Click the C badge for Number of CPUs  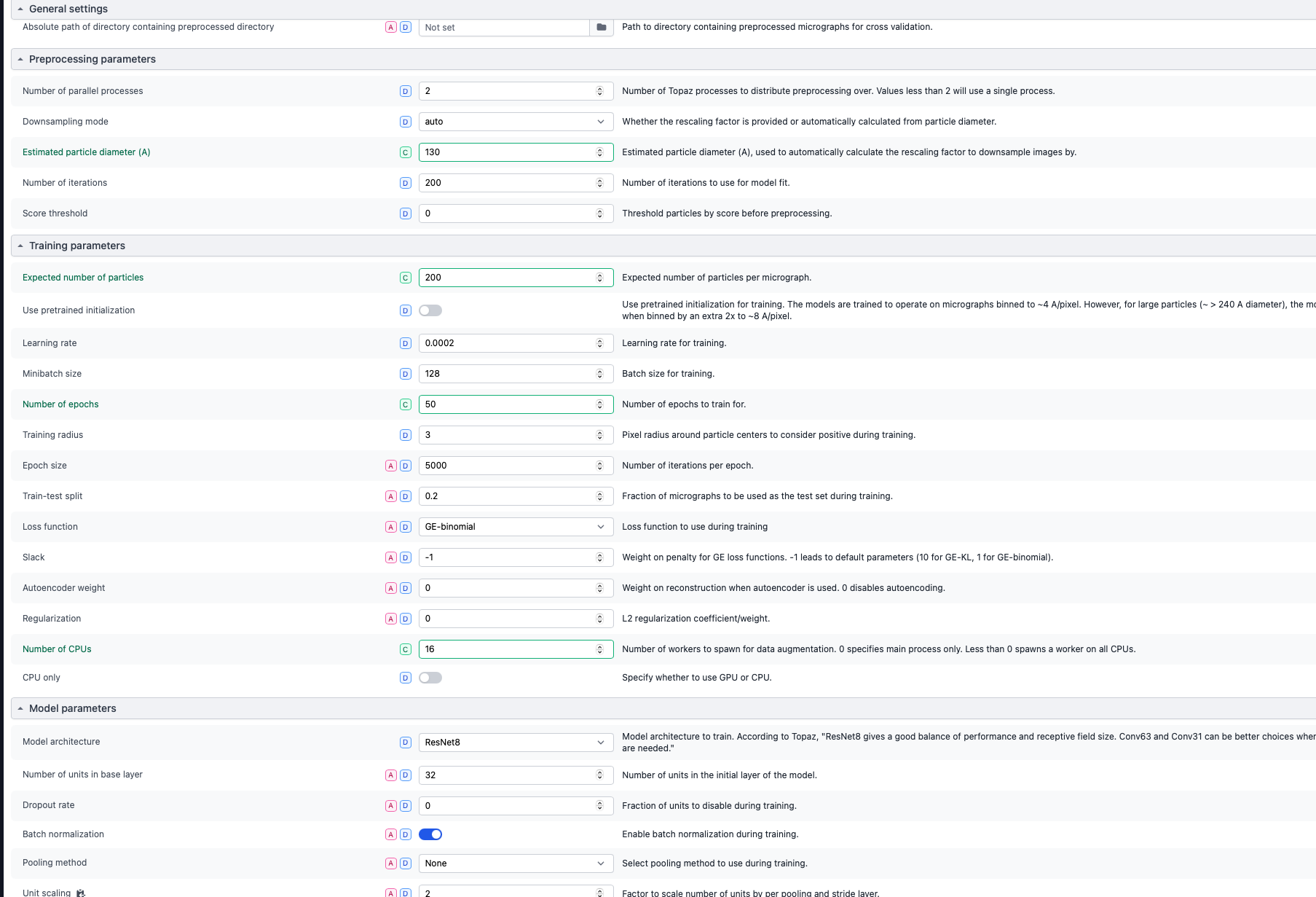click(406, 649)
